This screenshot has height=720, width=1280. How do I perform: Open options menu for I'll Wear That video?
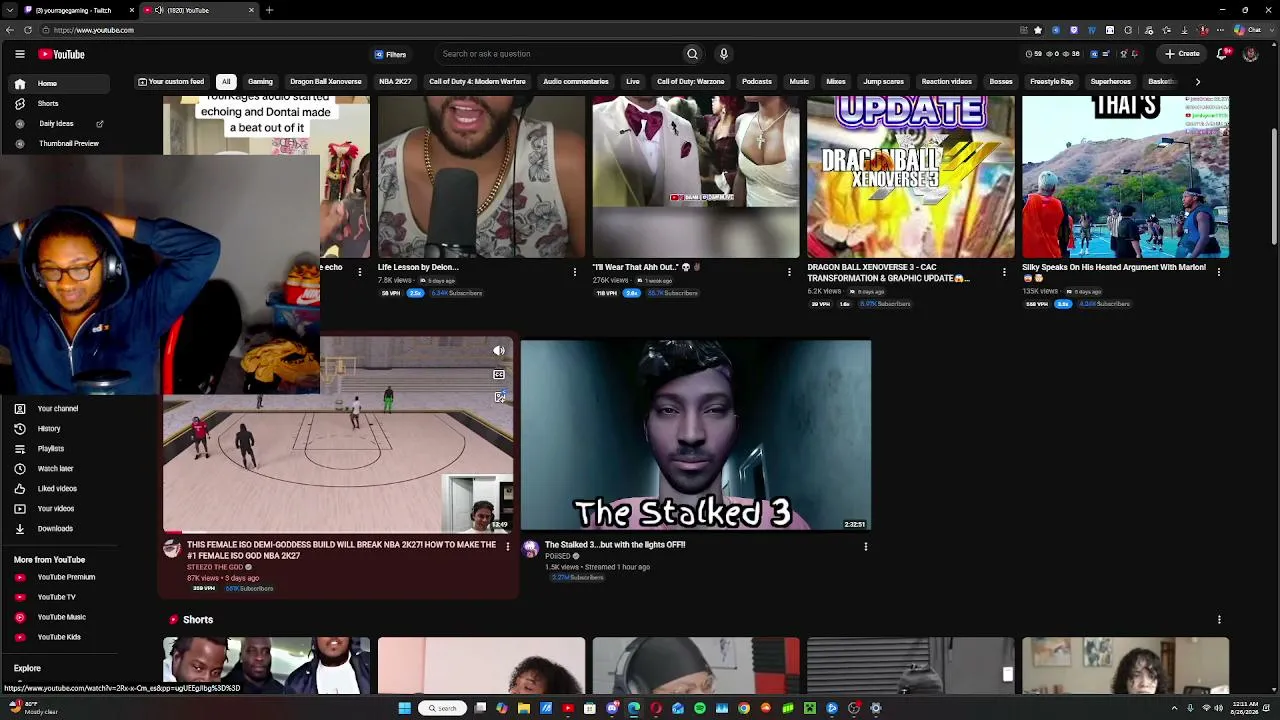tap(790, 271)
